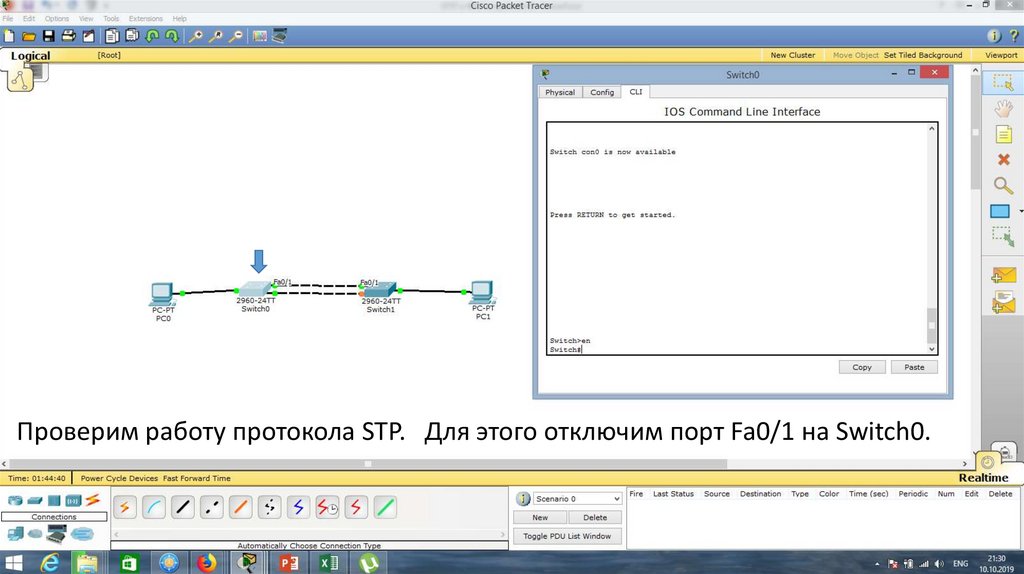The width and height of the screenshot is (1024, 574).
Task: Click the Add Complex PDU envelope
Action: (x=1004, y=302)
